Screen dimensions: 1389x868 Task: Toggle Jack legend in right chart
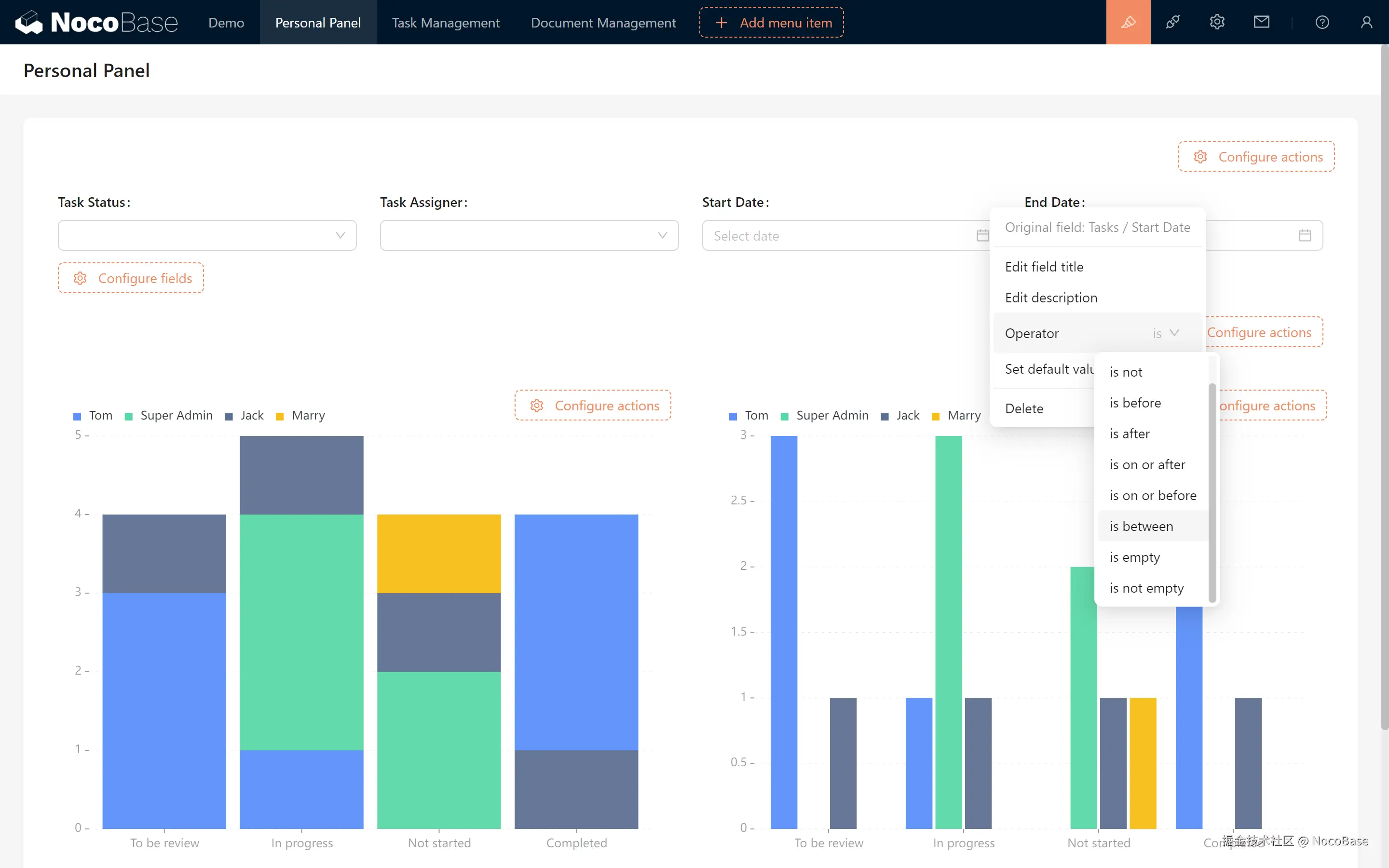click(900, 416)
